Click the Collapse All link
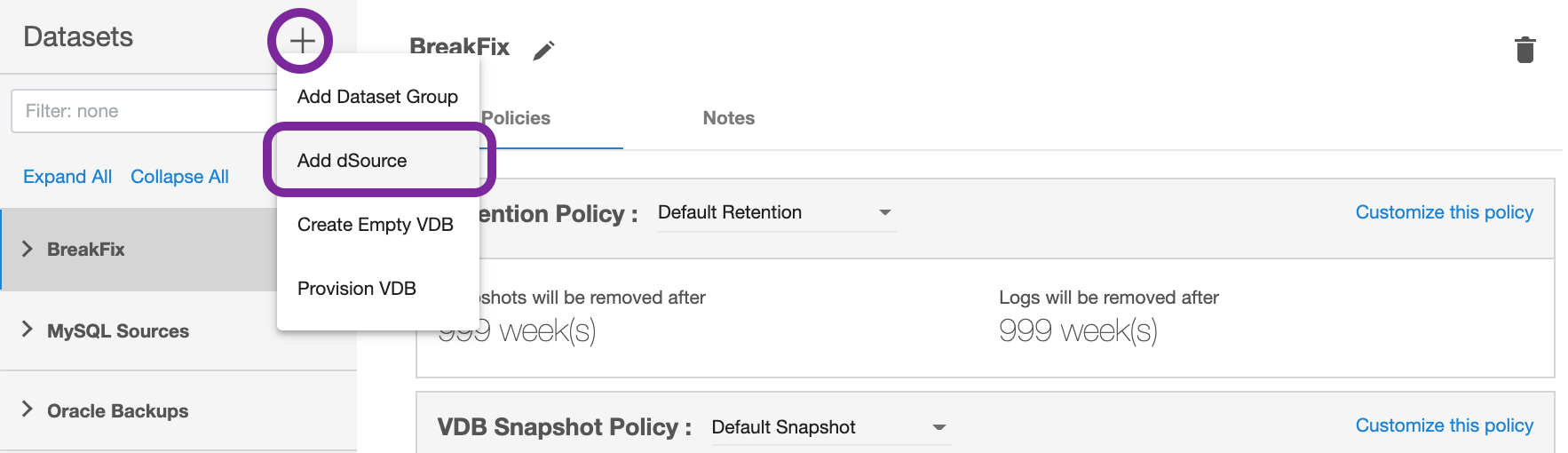This screenshot has width=1568, height=453. [179, 177]
